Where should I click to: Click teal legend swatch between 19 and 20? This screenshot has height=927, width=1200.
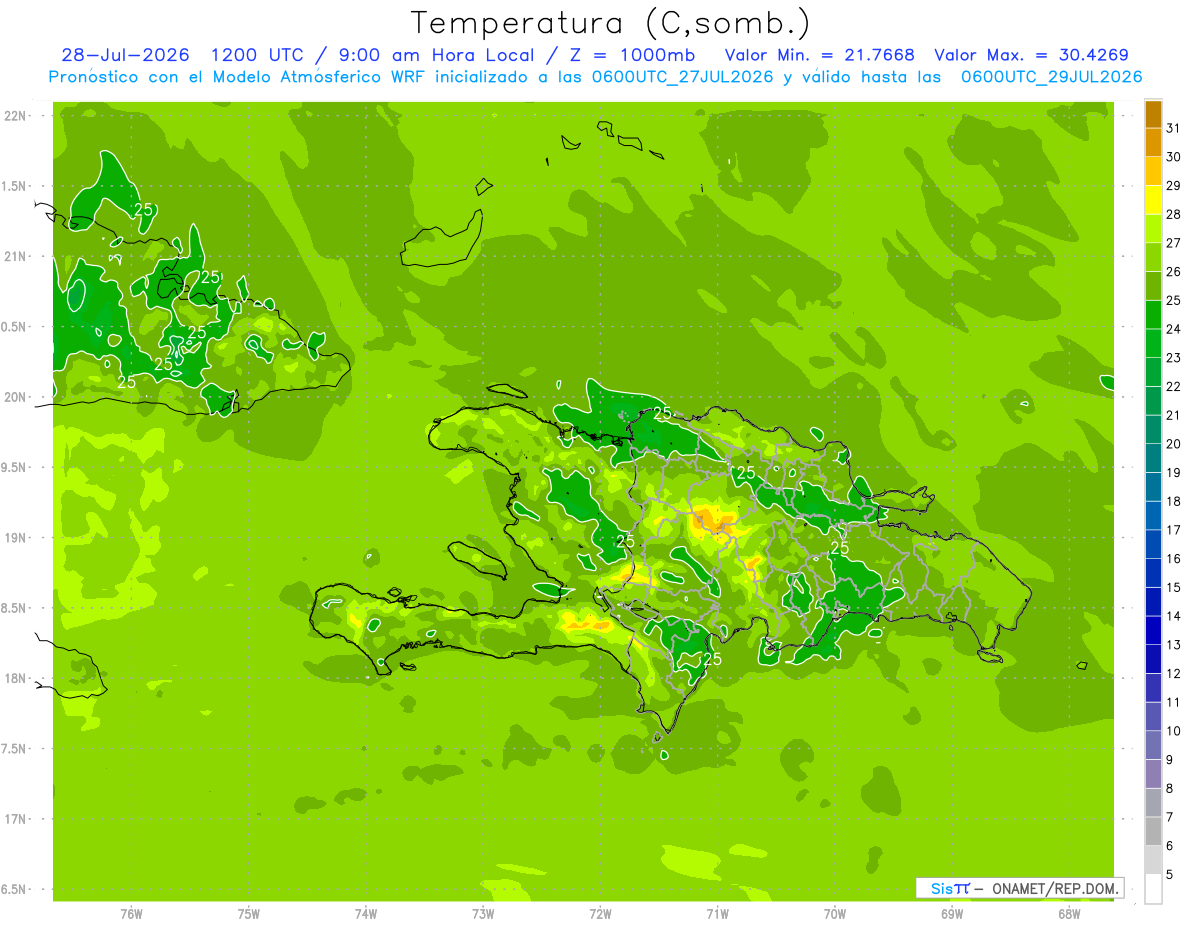(x=1153, y=458)
